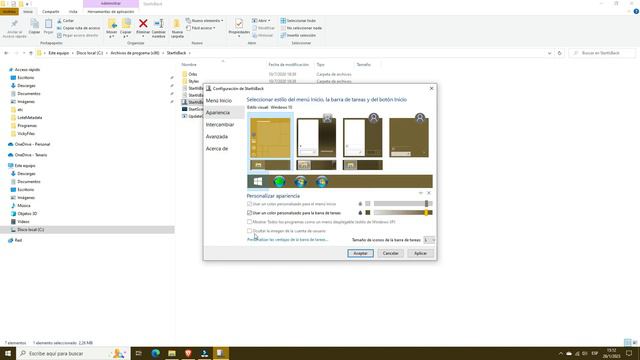This screenshot has height=360, width=640.
Task: Open the Avanzada section
Action: tap(217, 137)
